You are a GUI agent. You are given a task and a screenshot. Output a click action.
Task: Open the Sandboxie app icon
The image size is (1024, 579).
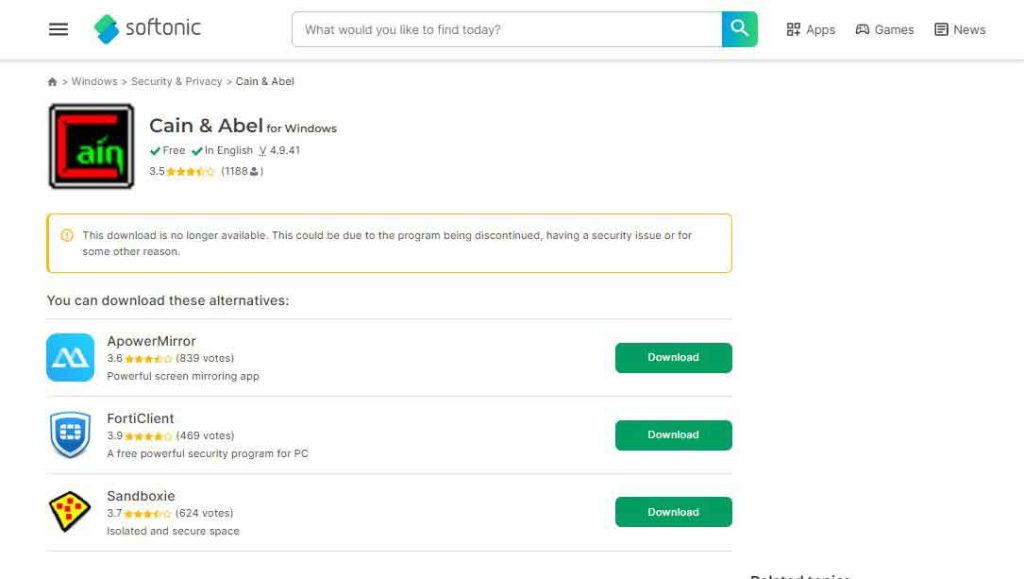[70, 512]
